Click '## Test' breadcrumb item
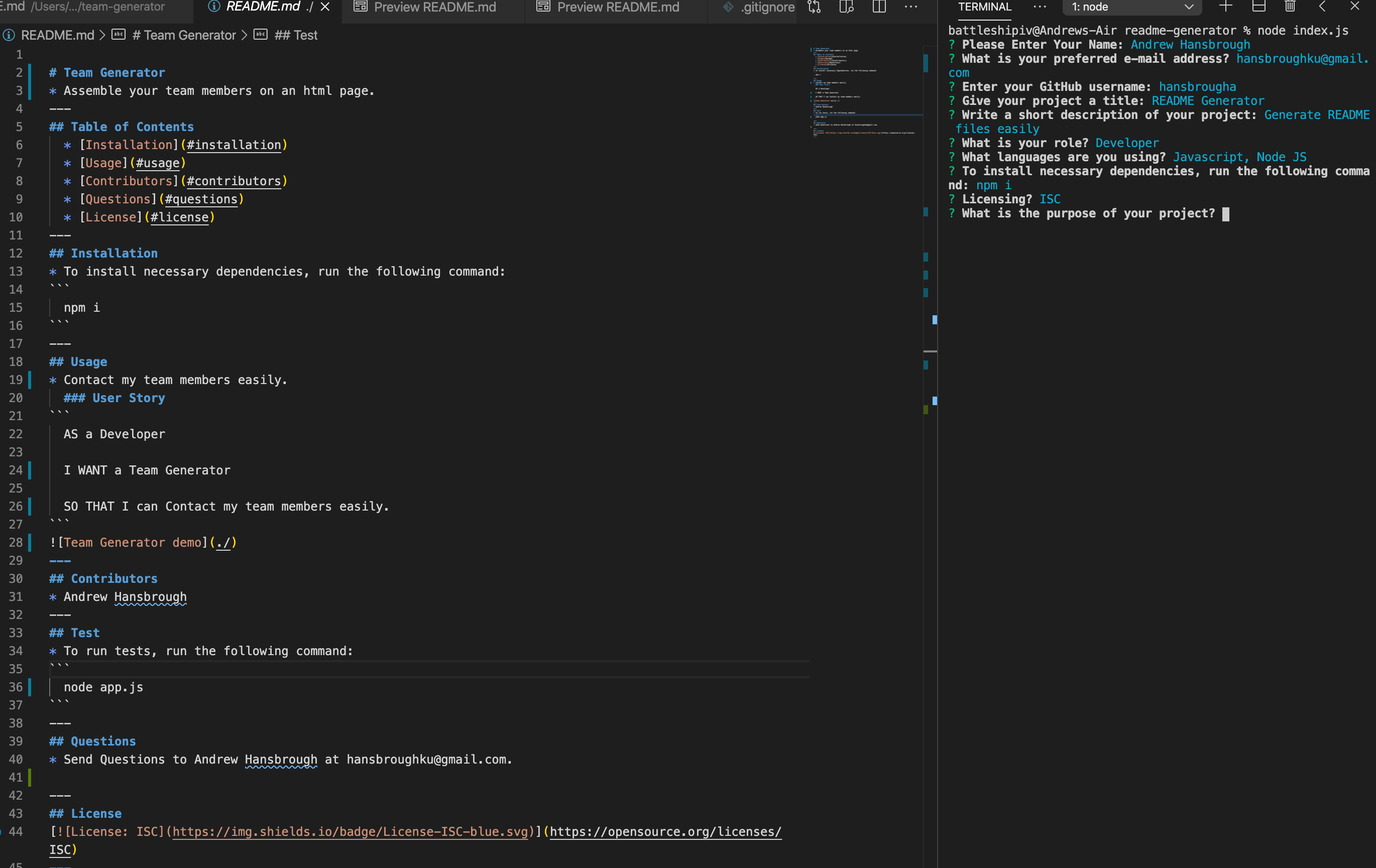Screen dimensions: 1376x868 (296, 36)
